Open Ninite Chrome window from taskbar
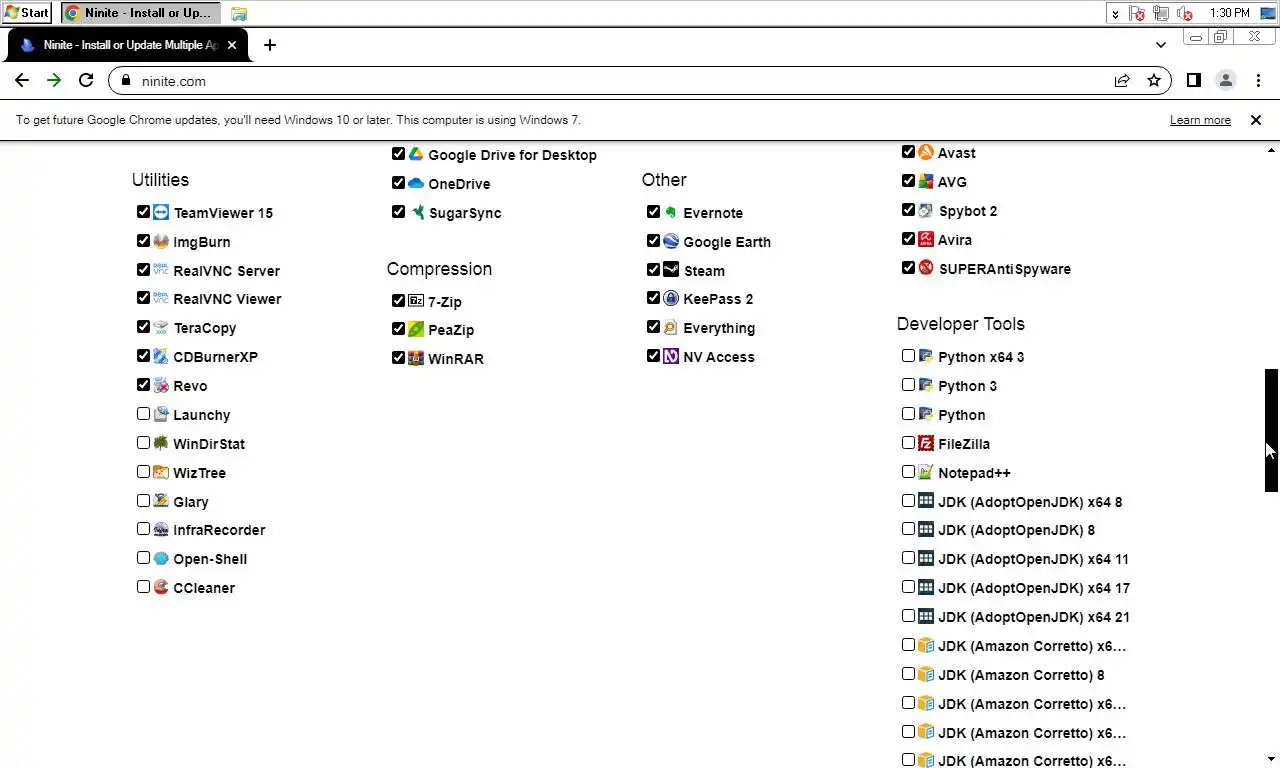Viewport: 1280px width, 768px height. [140, 13]
